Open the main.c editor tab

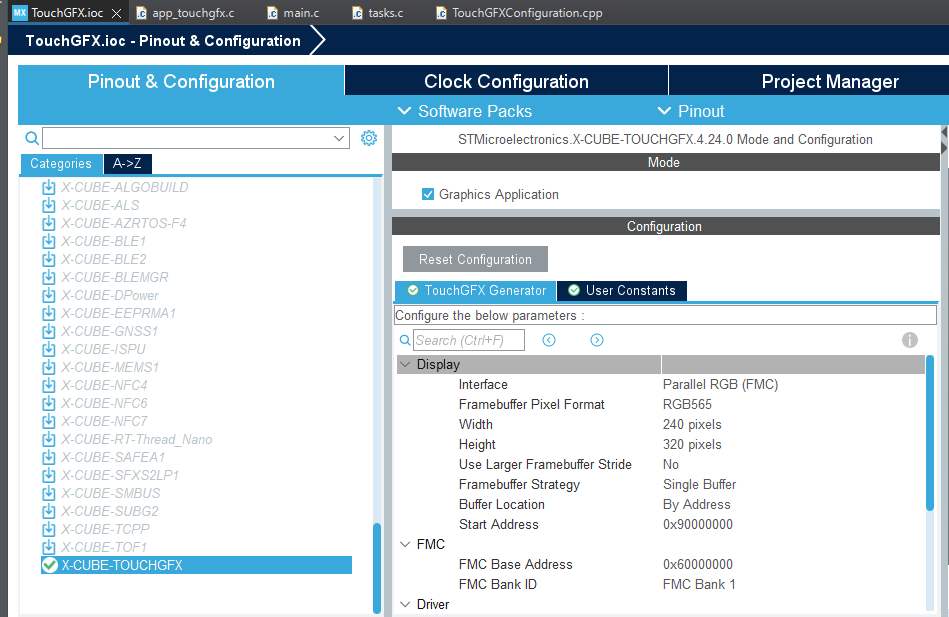[x=294, y=13]
